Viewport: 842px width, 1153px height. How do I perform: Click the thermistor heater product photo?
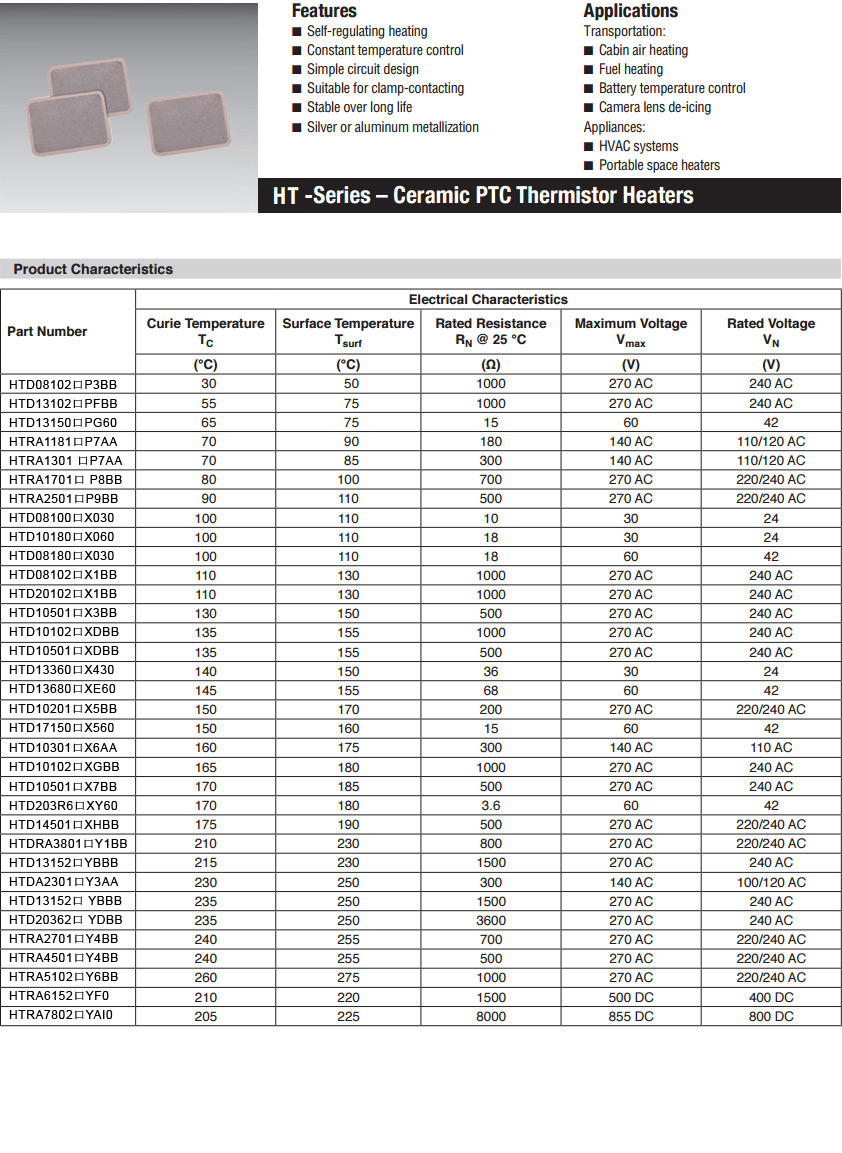coord(128,107)
